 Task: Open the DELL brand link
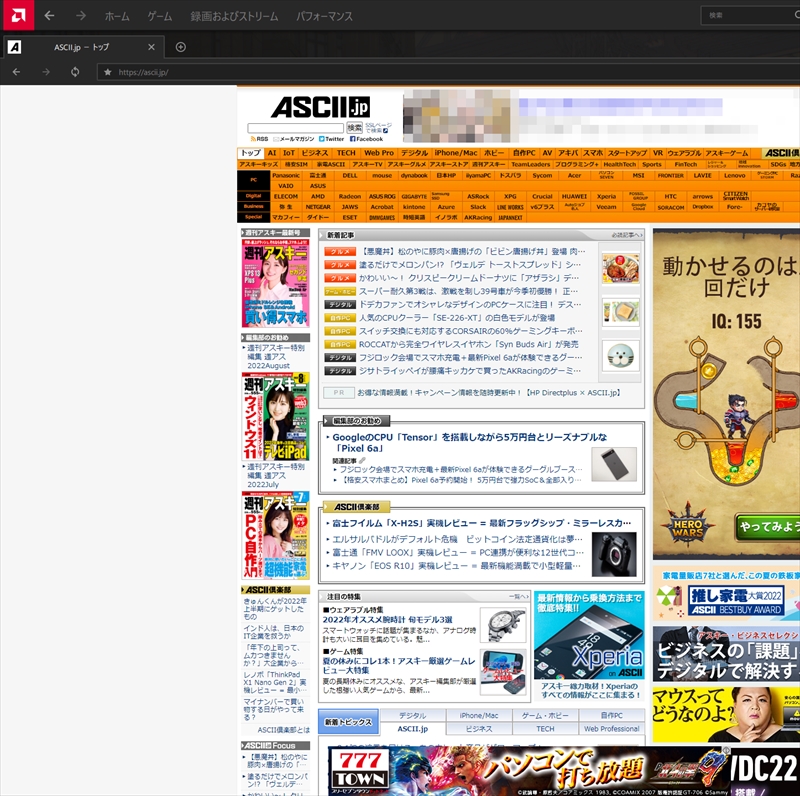(x=350, y=176)
